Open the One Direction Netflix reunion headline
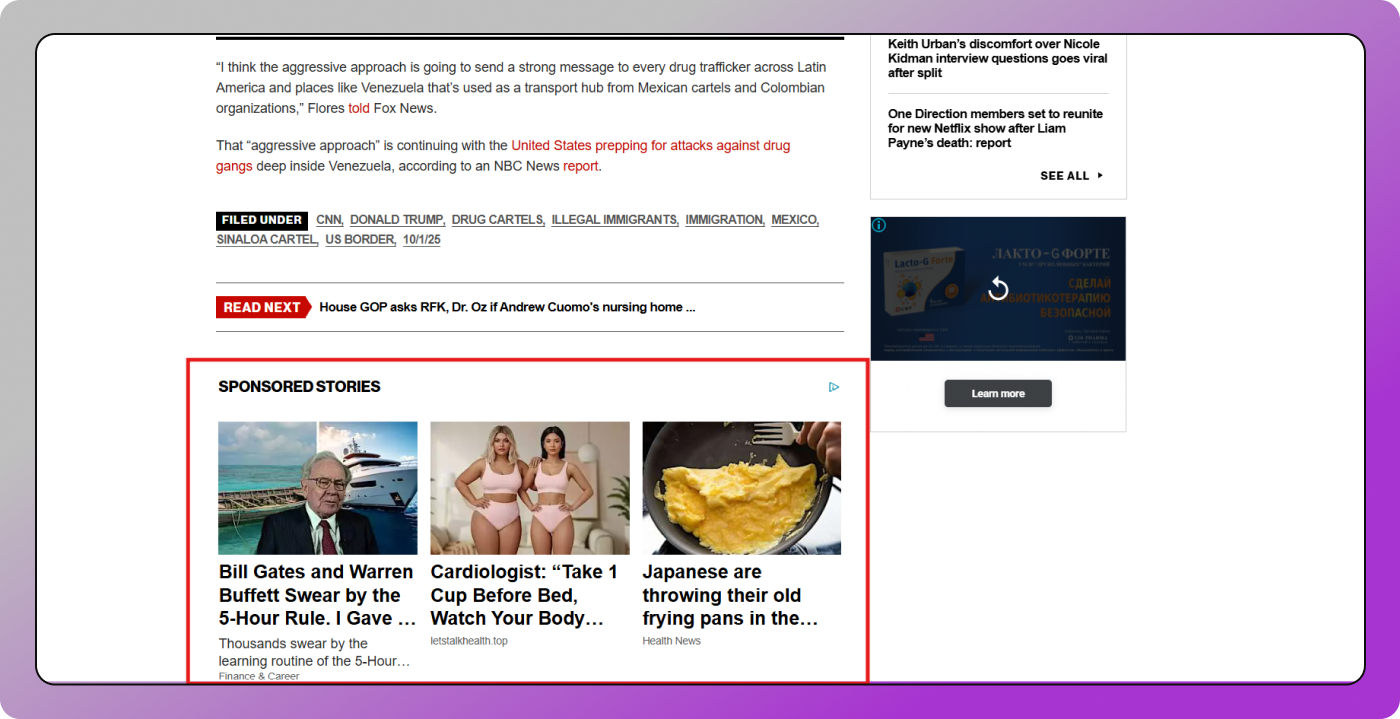This screenshot has height=719, width=1400. pyautogui.click(x=995, y=128)
